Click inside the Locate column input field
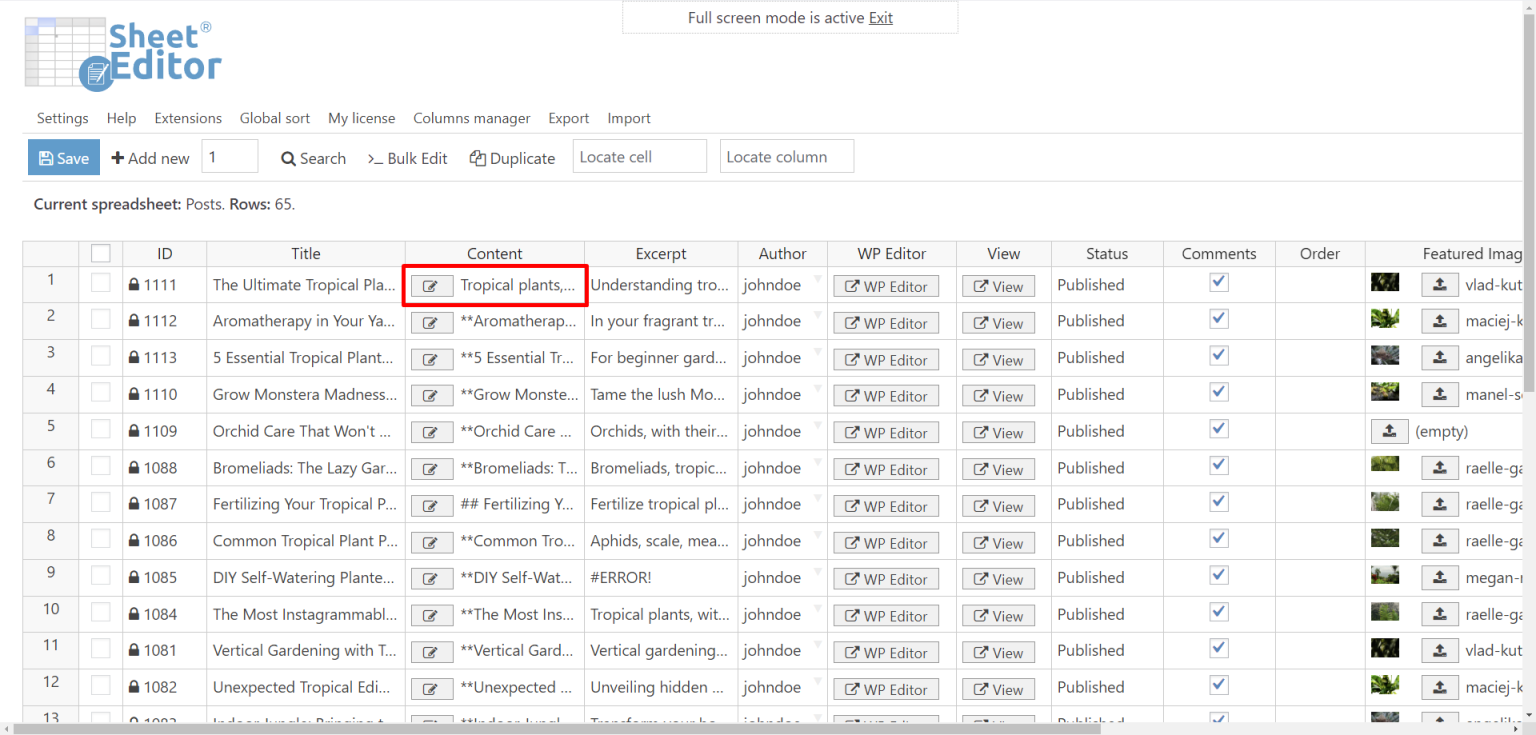Viewport: 1536px width, 735px height. click(x=786, y=156)
